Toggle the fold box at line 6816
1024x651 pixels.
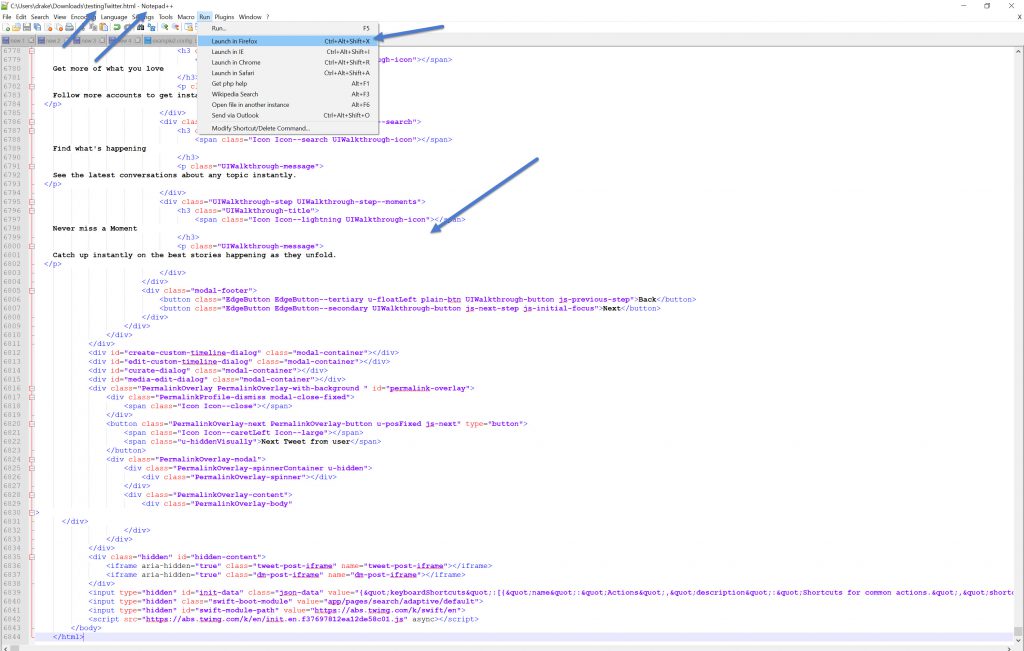[x=32, y=388]
